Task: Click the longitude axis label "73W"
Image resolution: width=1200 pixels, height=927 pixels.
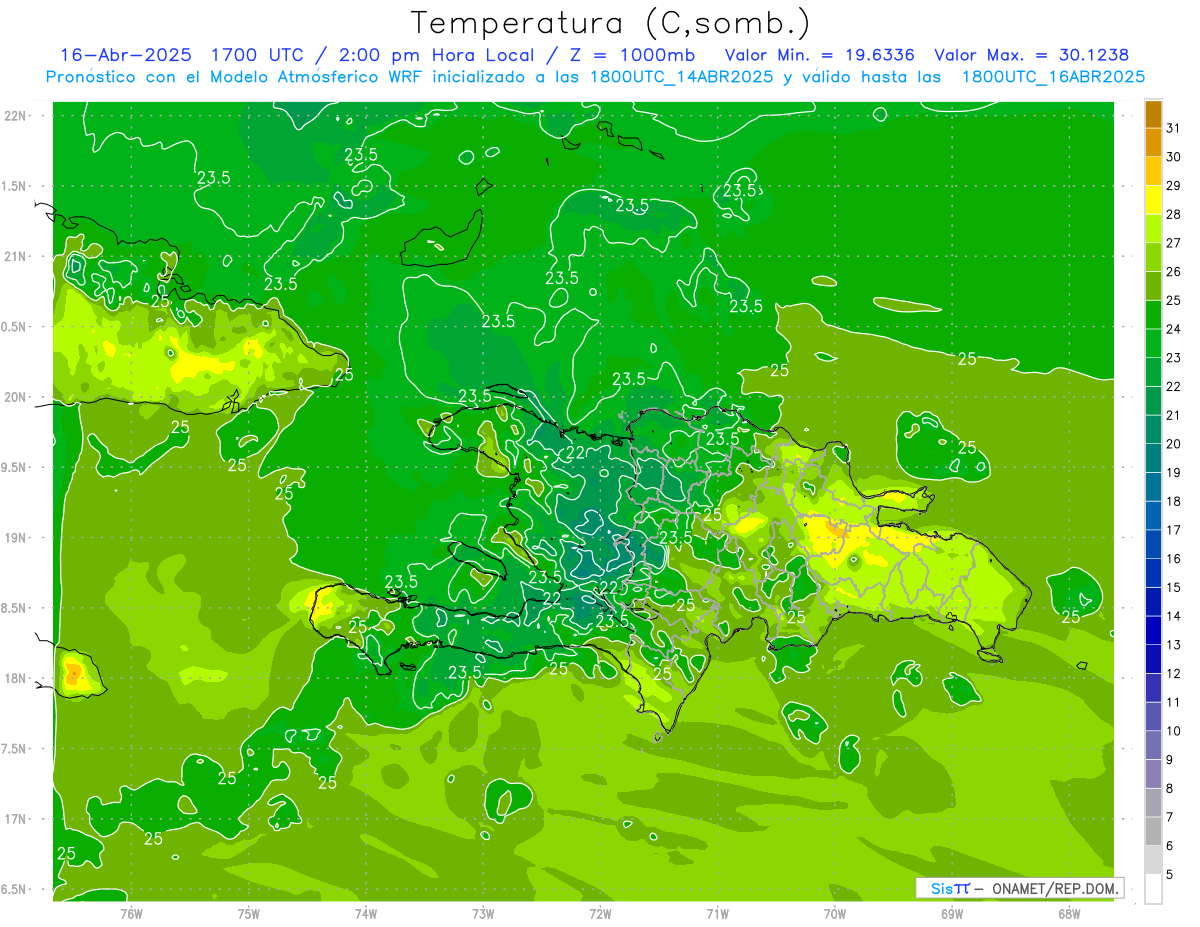Action: coord(483,913)
